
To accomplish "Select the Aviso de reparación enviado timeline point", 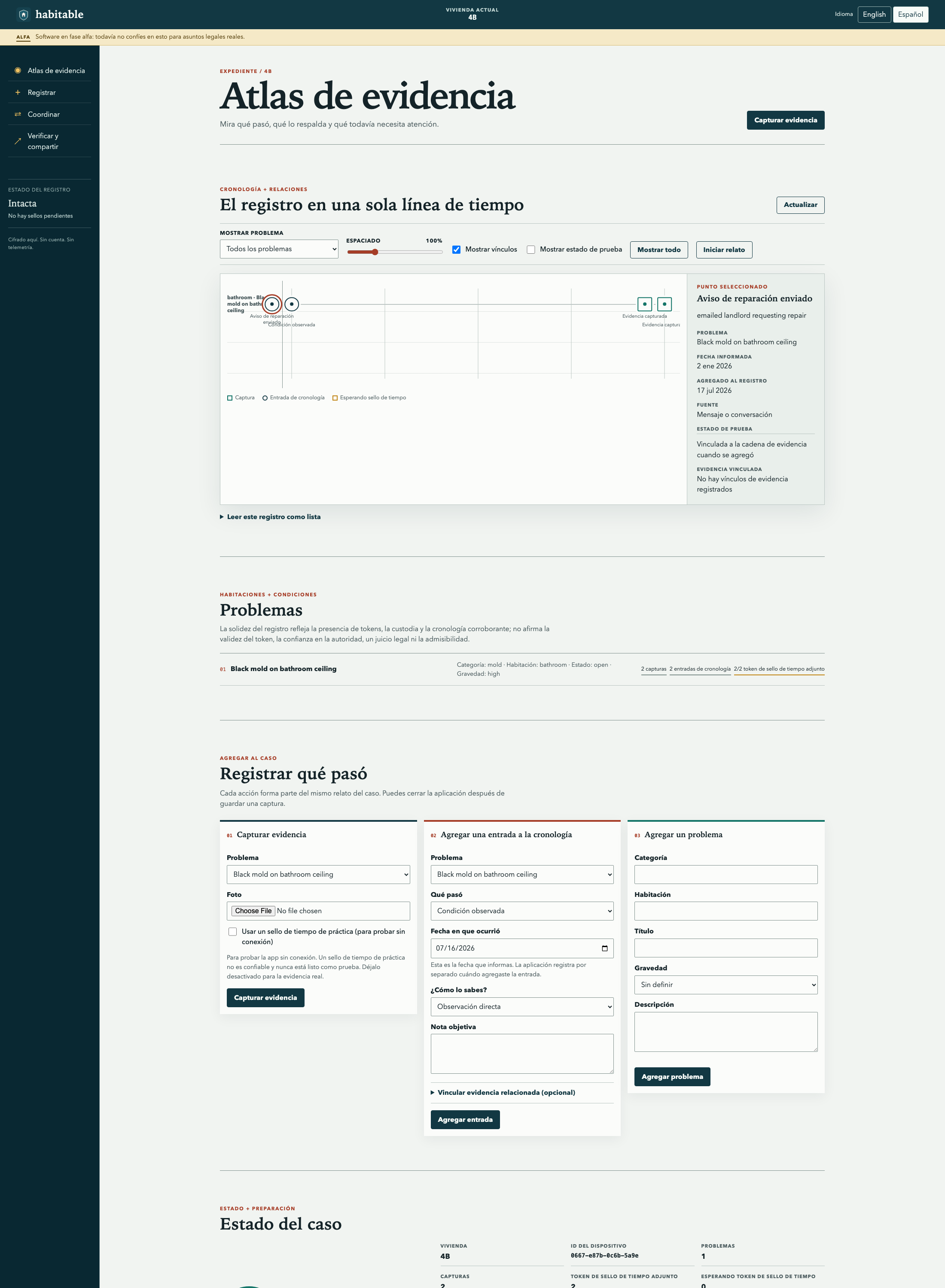I will click(272, 304).
